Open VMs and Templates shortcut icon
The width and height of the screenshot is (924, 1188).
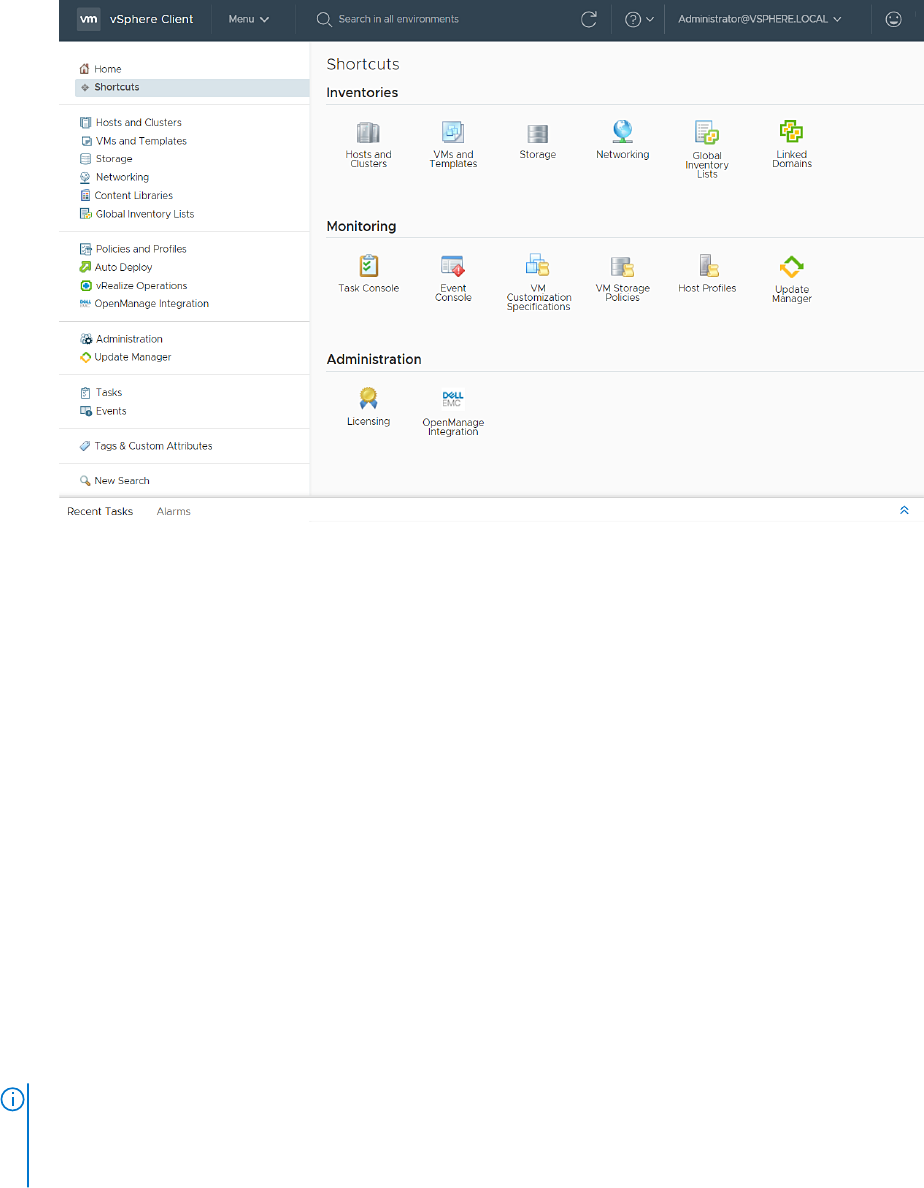(x=453, y=133)
